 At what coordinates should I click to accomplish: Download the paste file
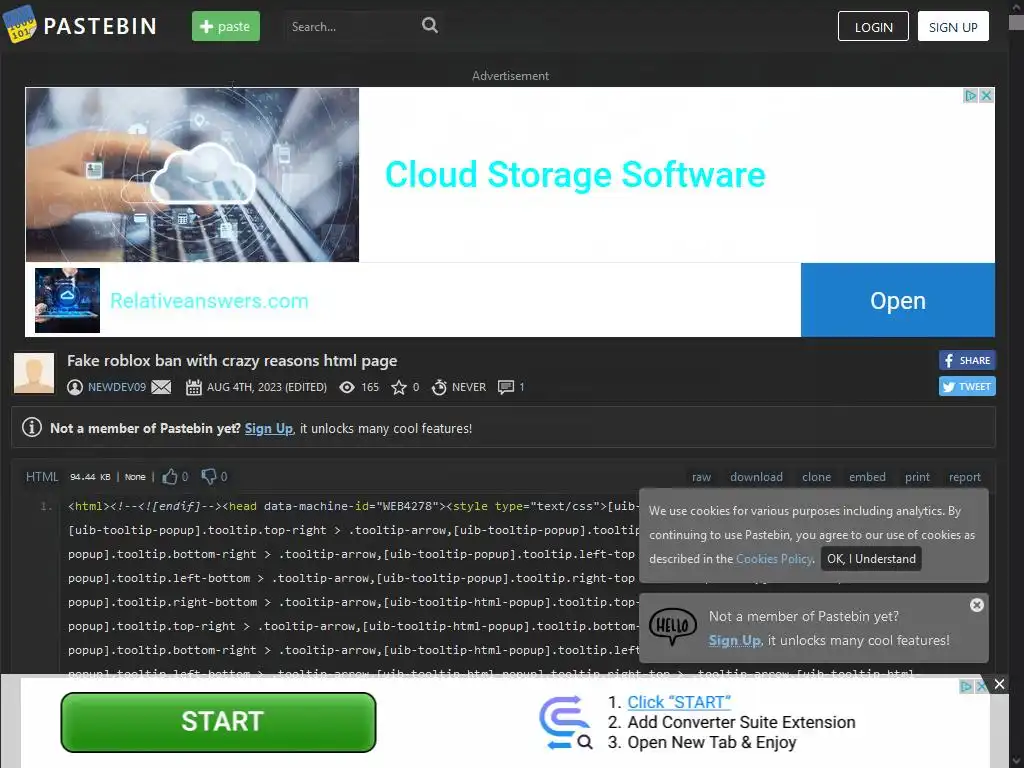pos(756,477)
